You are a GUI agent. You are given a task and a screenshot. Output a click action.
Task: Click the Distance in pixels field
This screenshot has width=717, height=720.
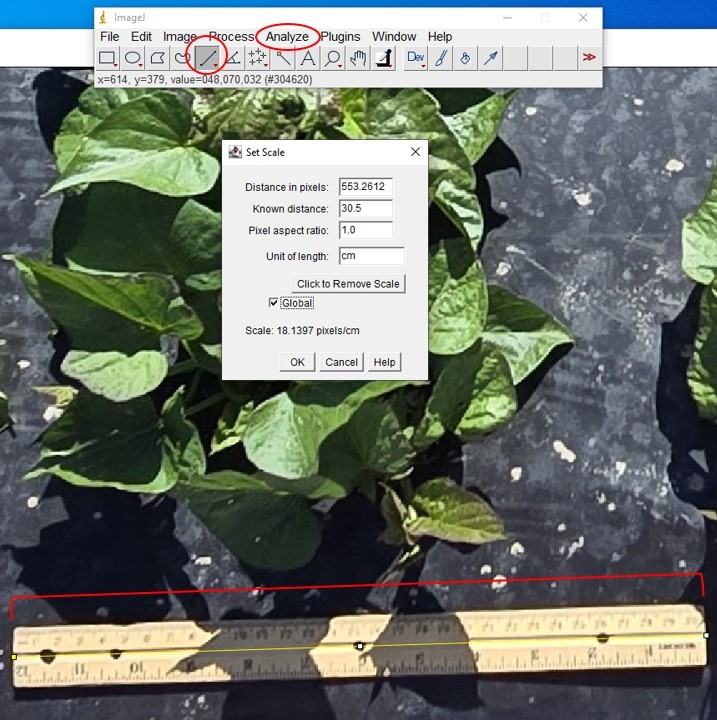click(x=366, y=186)
